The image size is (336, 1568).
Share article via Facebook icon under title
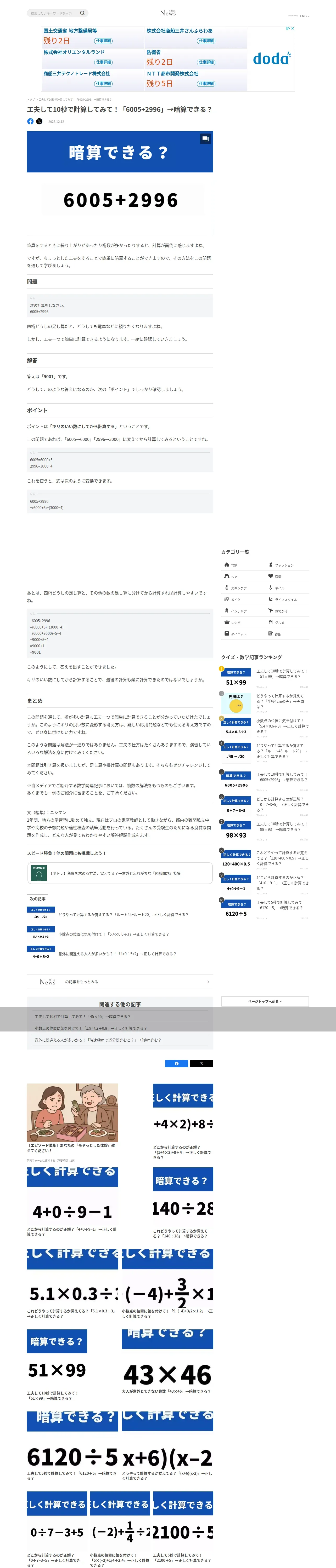pos(31,121)
